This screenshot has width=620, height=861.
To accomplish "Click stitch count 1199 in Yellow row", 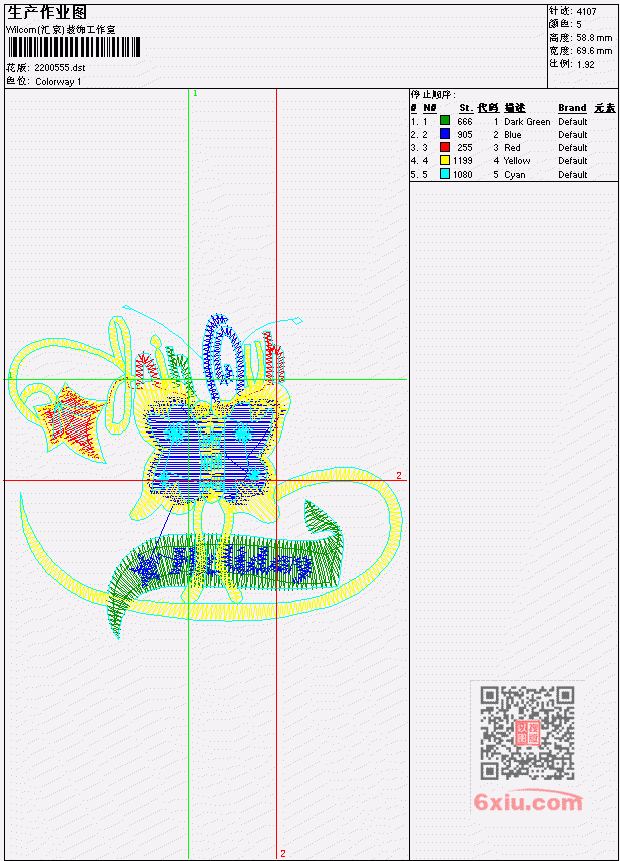I will (462, 161).
